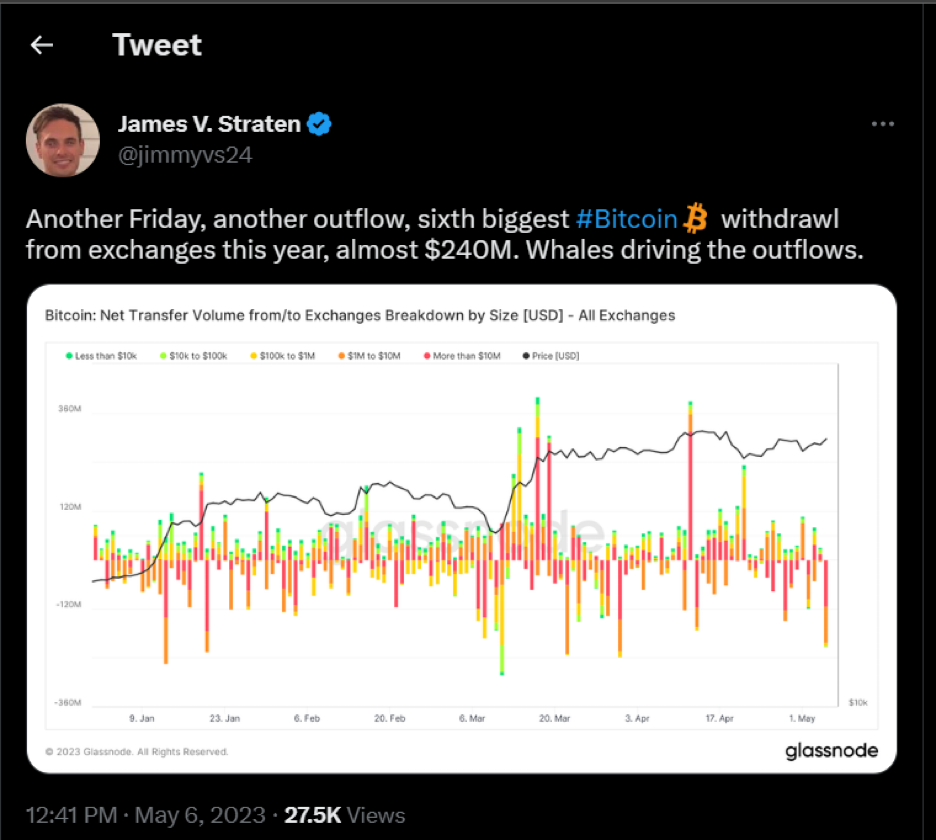Open the more options ellipsis menu
The height and width of the screenshot is (840, 936).
coord(883,123)
